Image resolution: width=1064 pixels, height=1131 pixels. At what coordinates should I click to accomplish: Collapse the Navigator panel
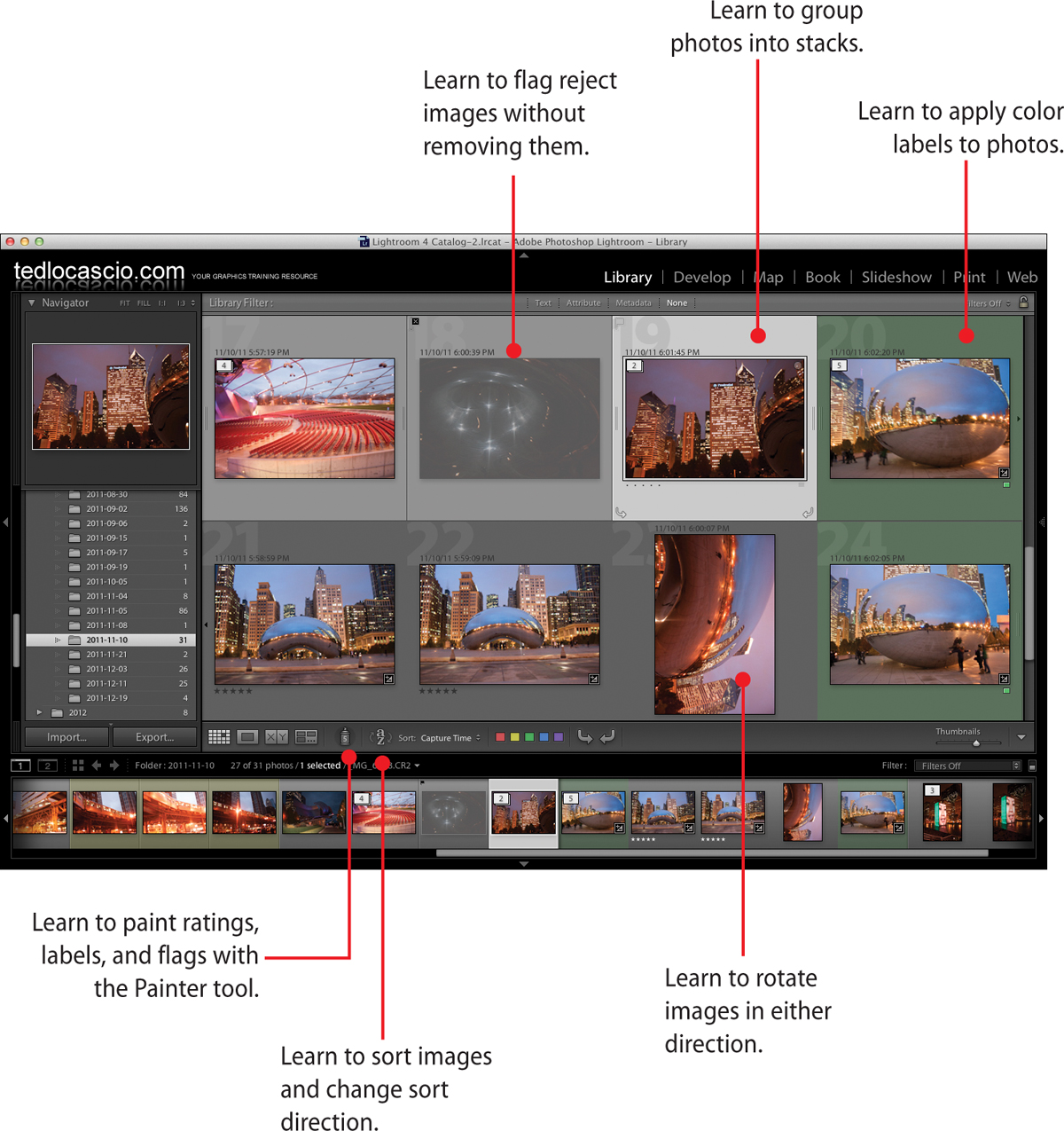[32, 302]
